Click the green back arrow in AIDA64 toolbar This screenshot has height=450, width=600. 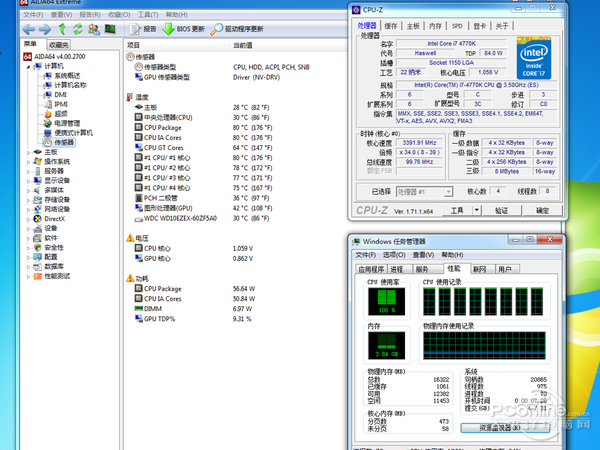click(28, 29)
